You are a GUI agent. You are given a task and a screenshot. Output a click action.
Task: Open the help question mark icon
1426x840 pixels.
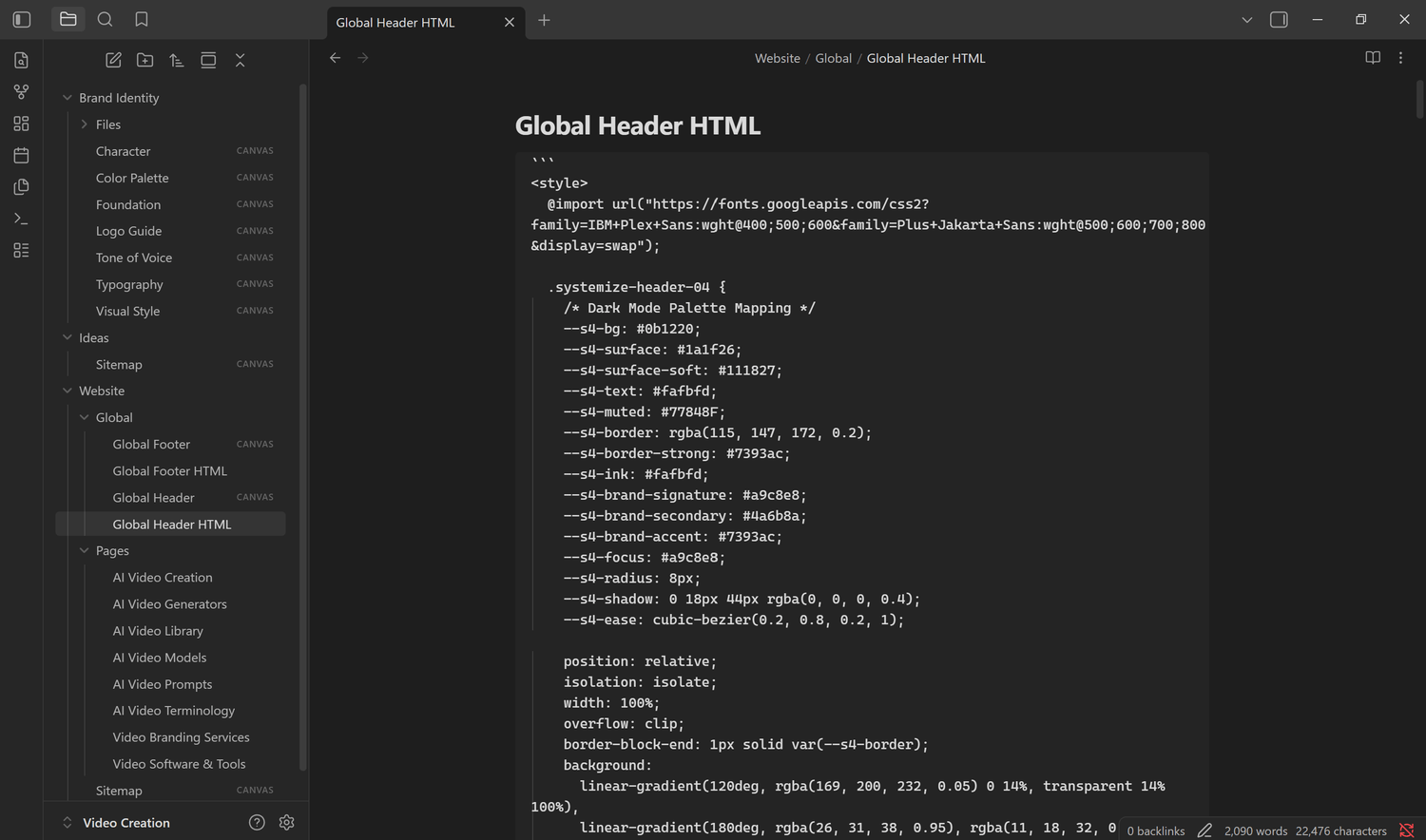pos(257,823)
